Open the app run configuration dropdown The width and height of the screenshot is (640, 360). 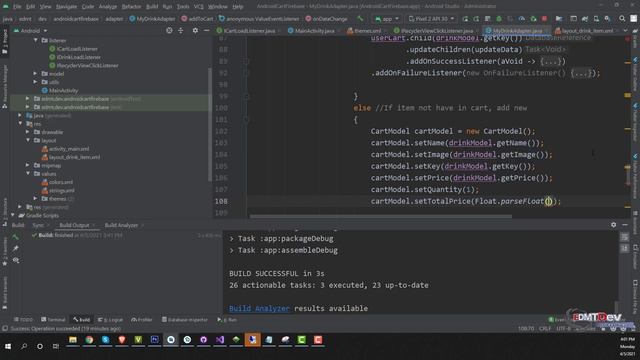tap(387, 19)
